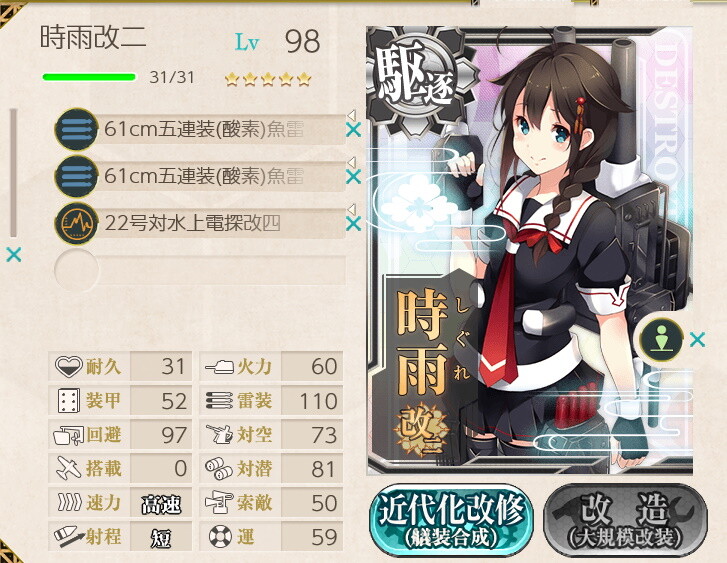Expand arrow beside second torpedo slot
This screenshot has height=563, width=727.
352,162
